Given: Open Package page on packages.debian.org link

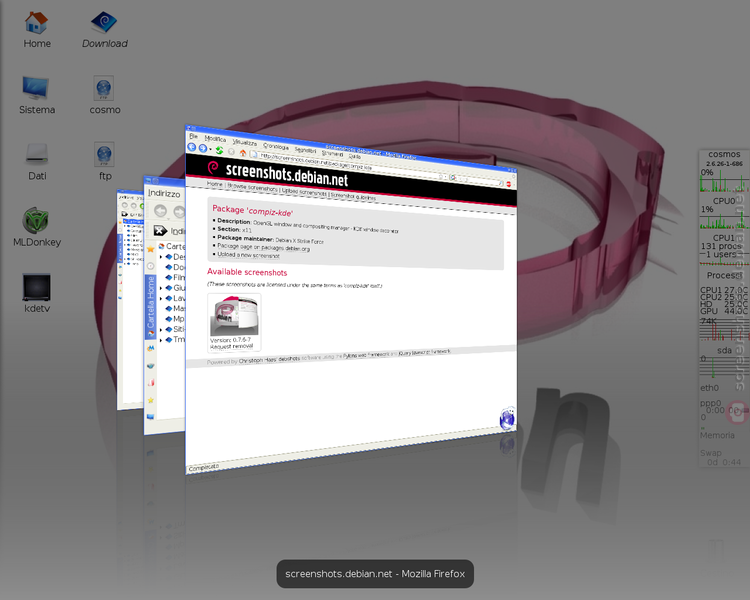Looking at the screenshot, I should (264, 247).
